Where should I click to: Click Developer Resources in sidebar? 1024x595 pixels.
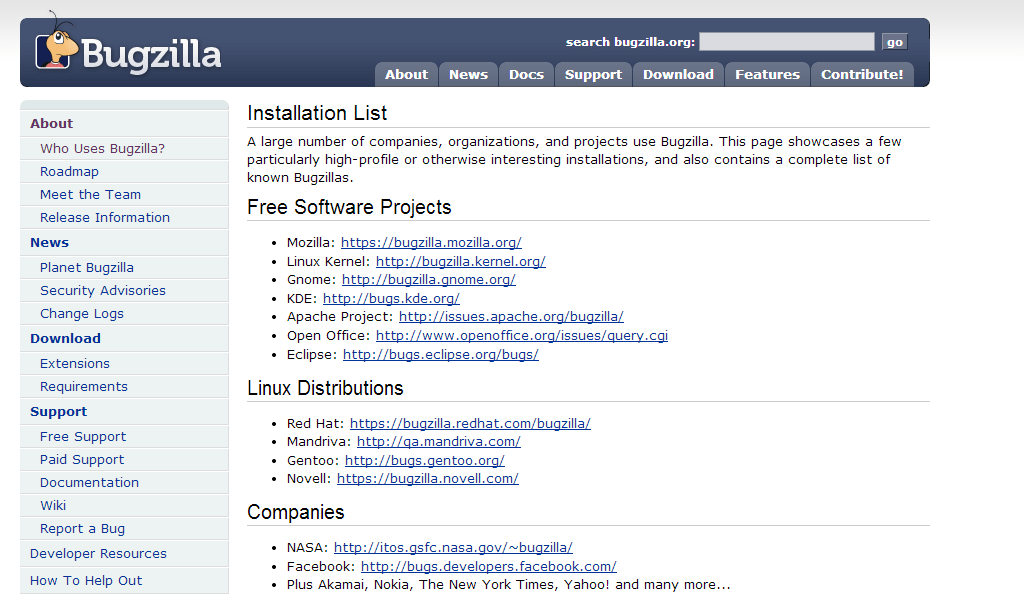(98, 554)
